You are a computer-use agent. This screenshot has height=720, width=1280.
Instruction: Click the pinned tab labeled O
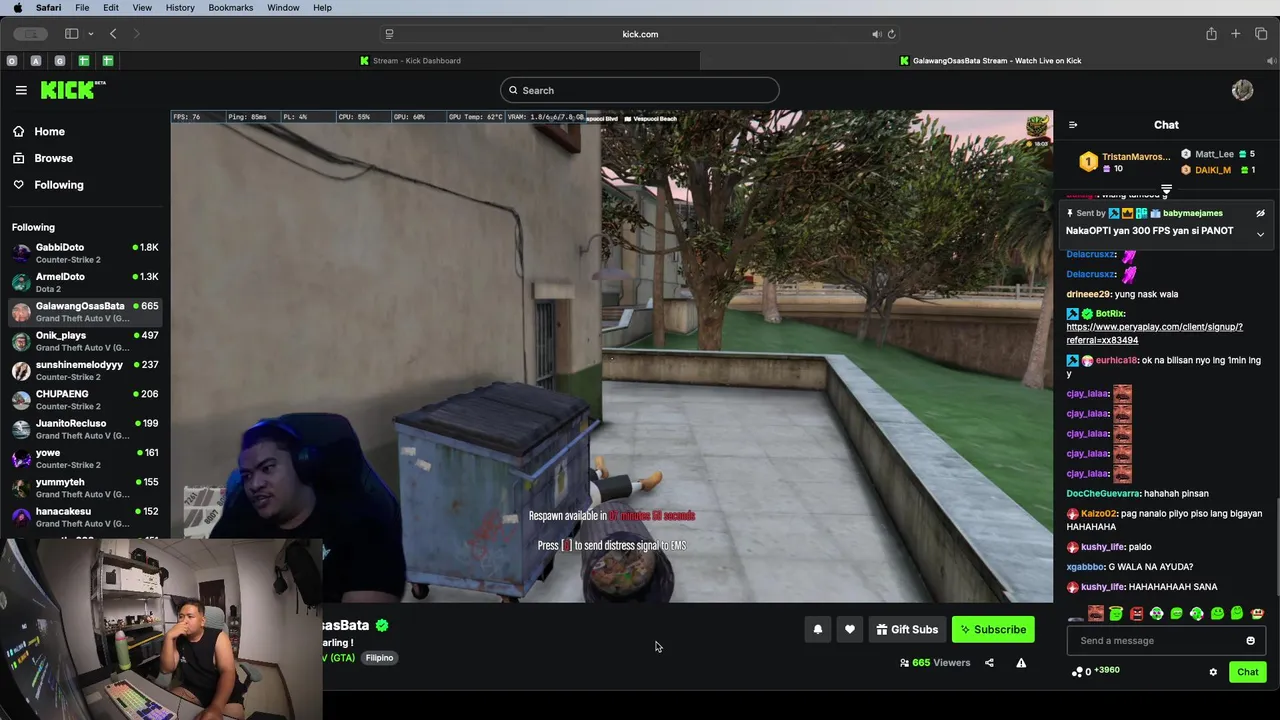[x=12, y=61]
